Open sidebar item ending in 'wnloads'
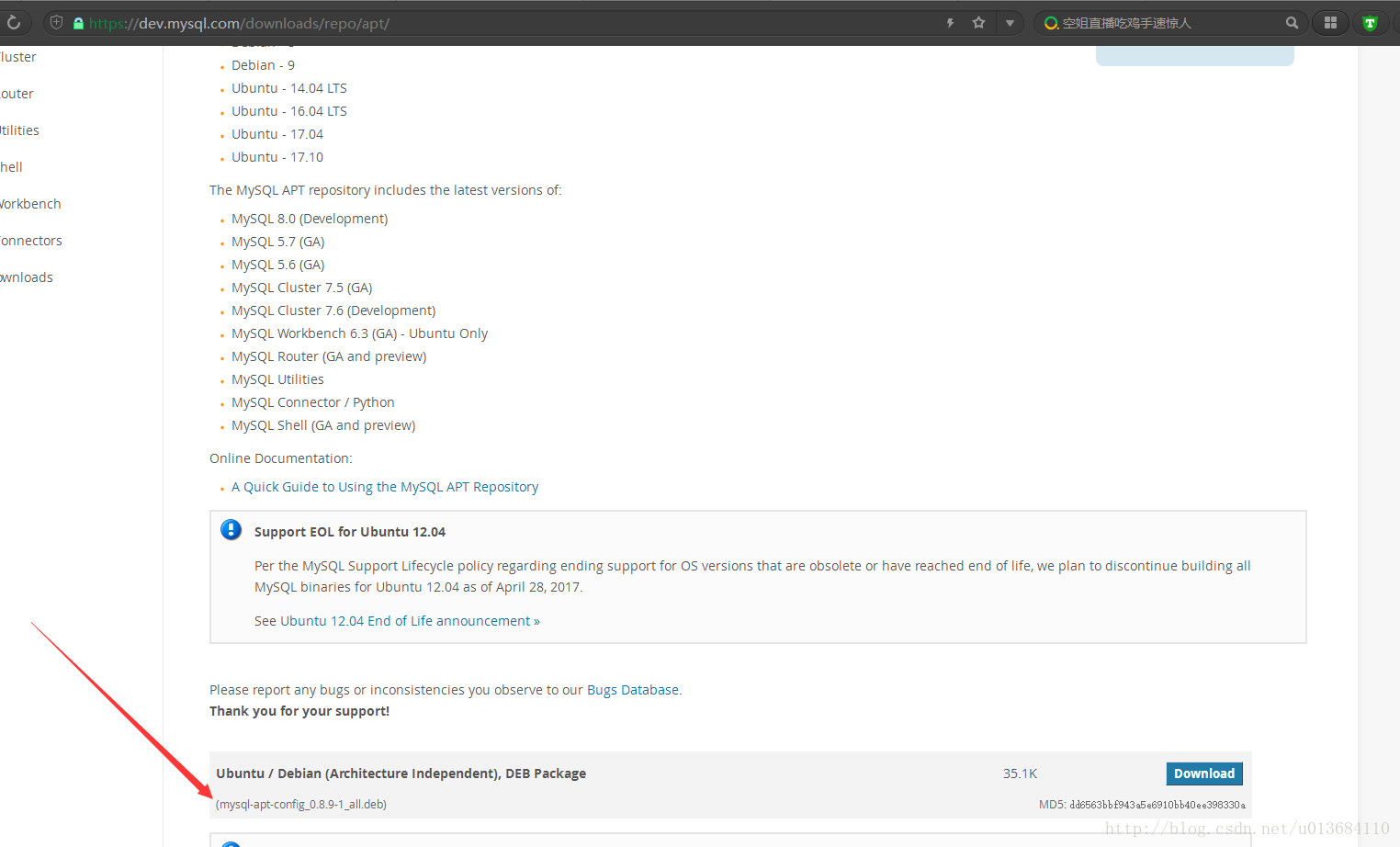Screen dimensions: 1400x847 point(27,277)
